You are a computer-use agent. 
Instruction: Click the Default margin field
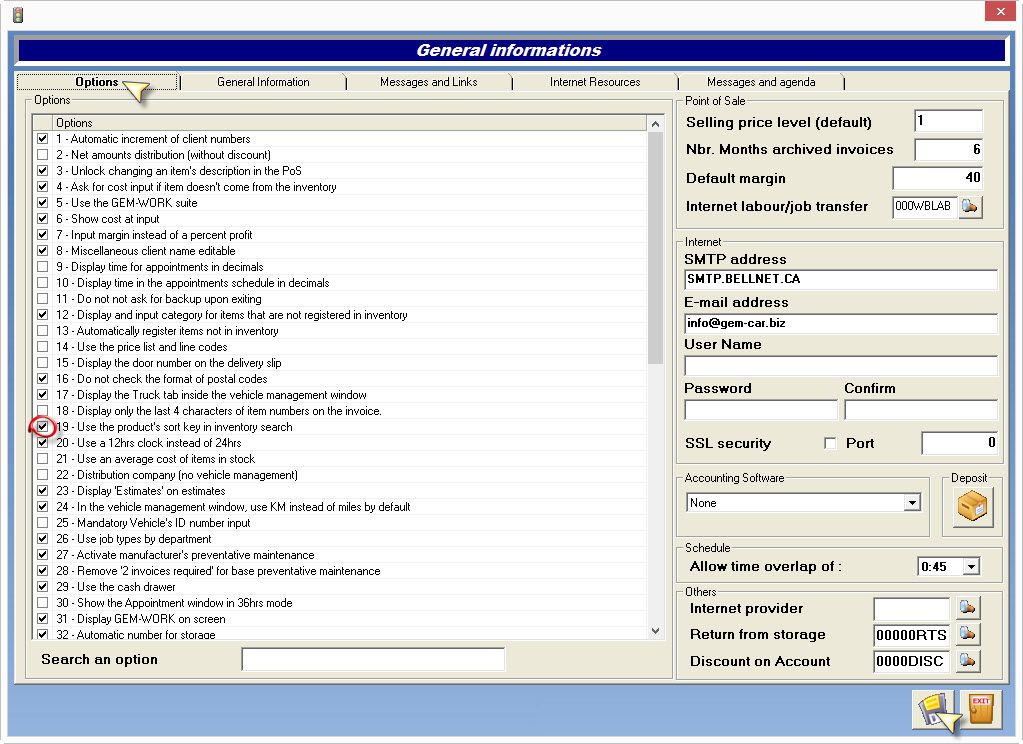tap(938, 178)
